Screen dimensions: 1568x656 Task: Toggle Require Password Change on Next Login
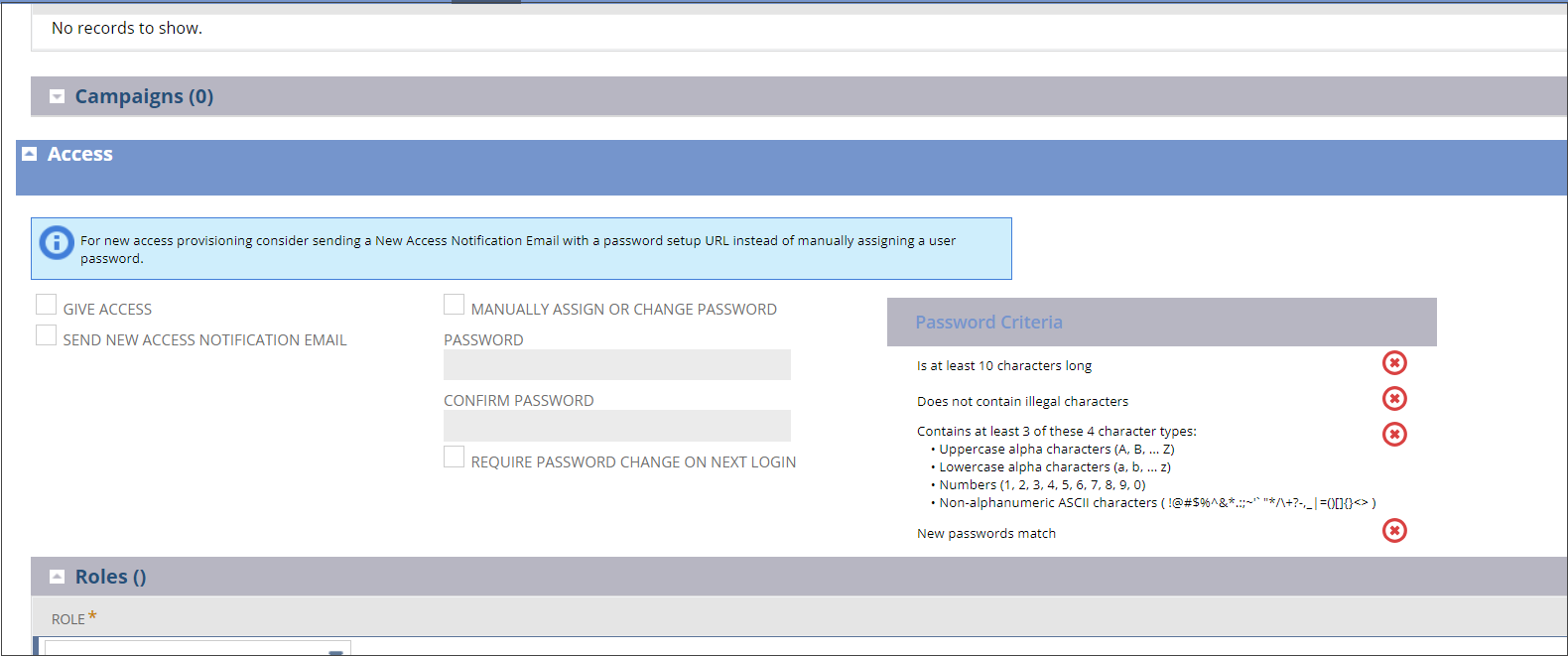454,457
